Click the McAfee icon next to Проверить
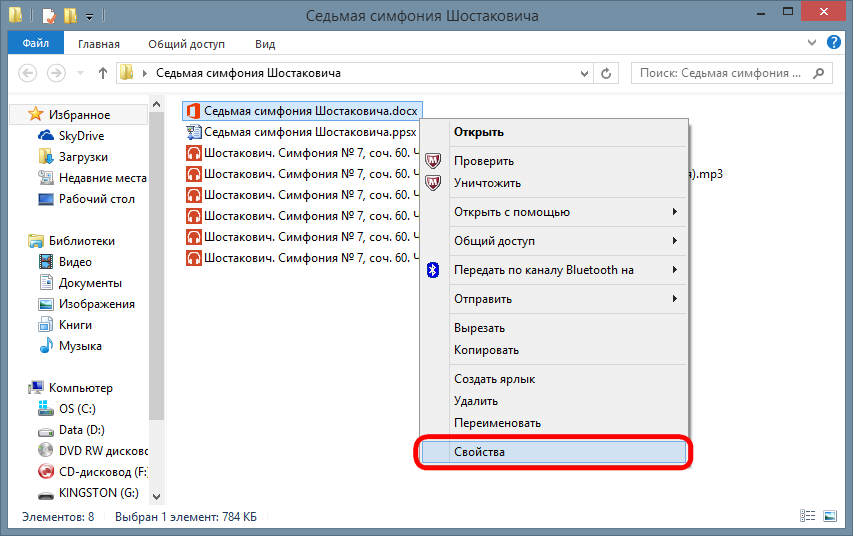Screen dimensions: 853x536 tap(433, 161)
